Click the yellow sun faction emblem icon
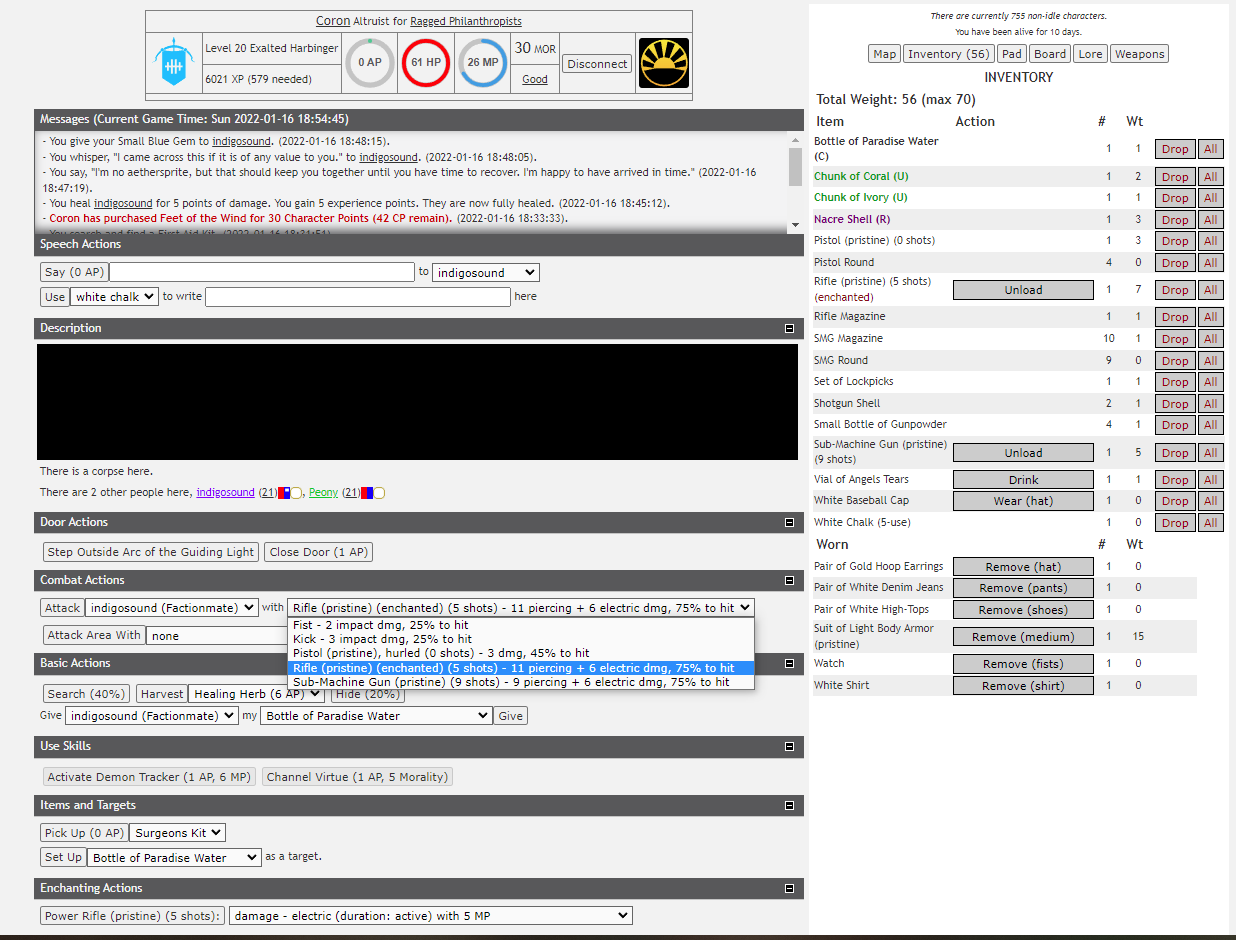This screenshot has width=1236, height=940. (664, 63)
